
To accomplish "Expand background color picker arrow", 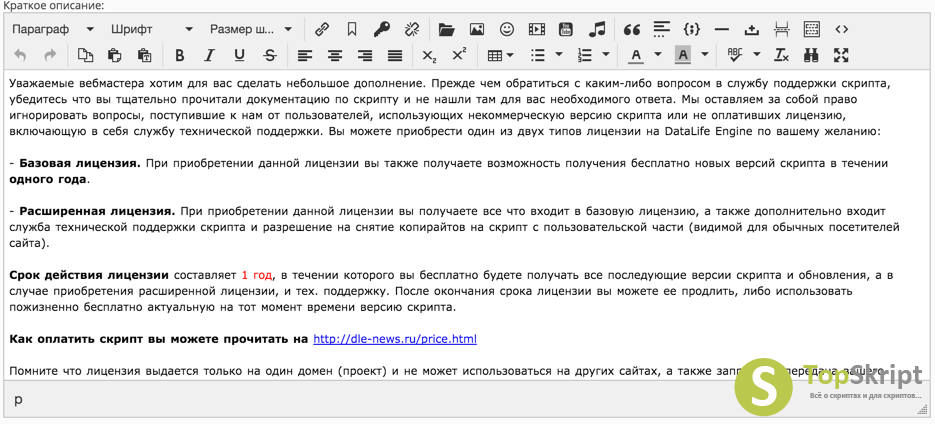I will coord(704,55).
